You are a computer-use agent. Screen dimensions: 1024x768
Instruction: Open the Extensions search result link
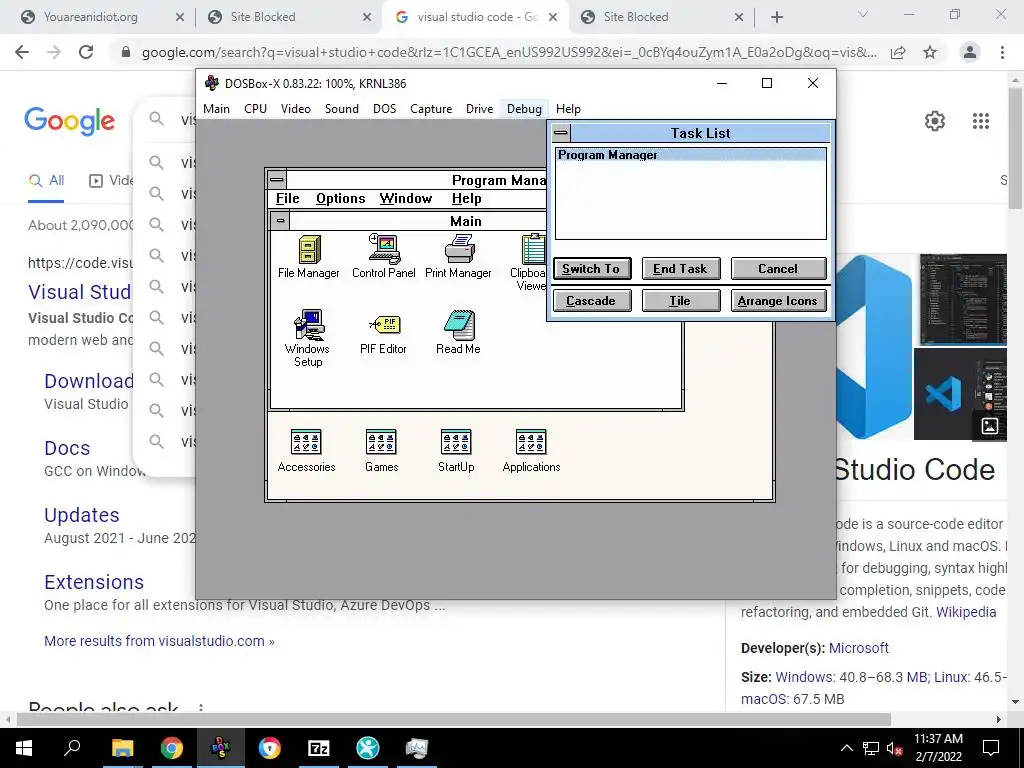pos(94,582)
